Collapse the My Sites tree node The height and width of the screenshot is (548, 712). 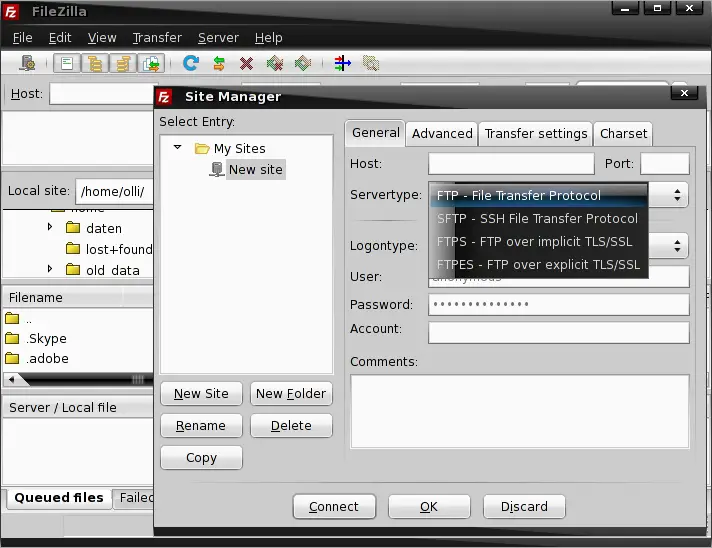tap(178, 147)
